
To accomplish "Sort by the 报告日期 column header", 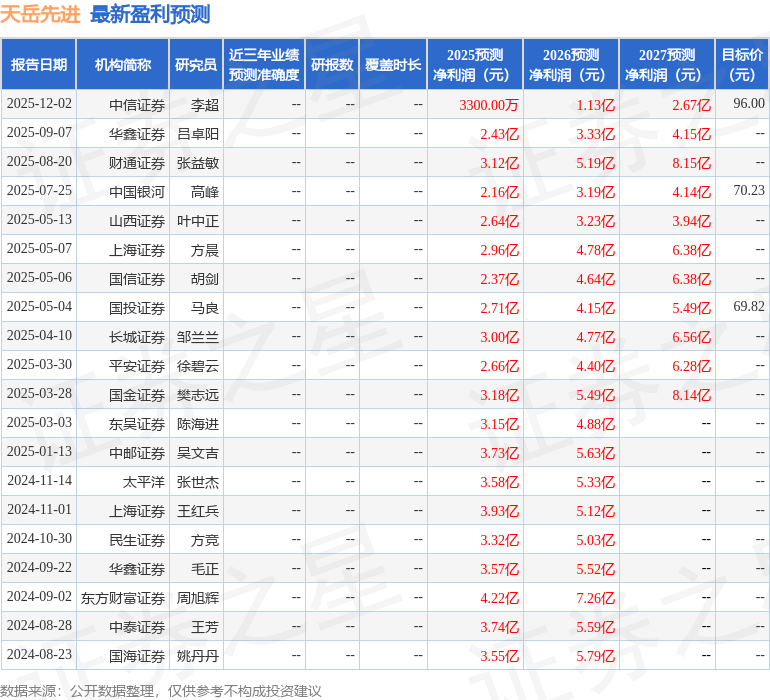I will click(x=39, y=65).
